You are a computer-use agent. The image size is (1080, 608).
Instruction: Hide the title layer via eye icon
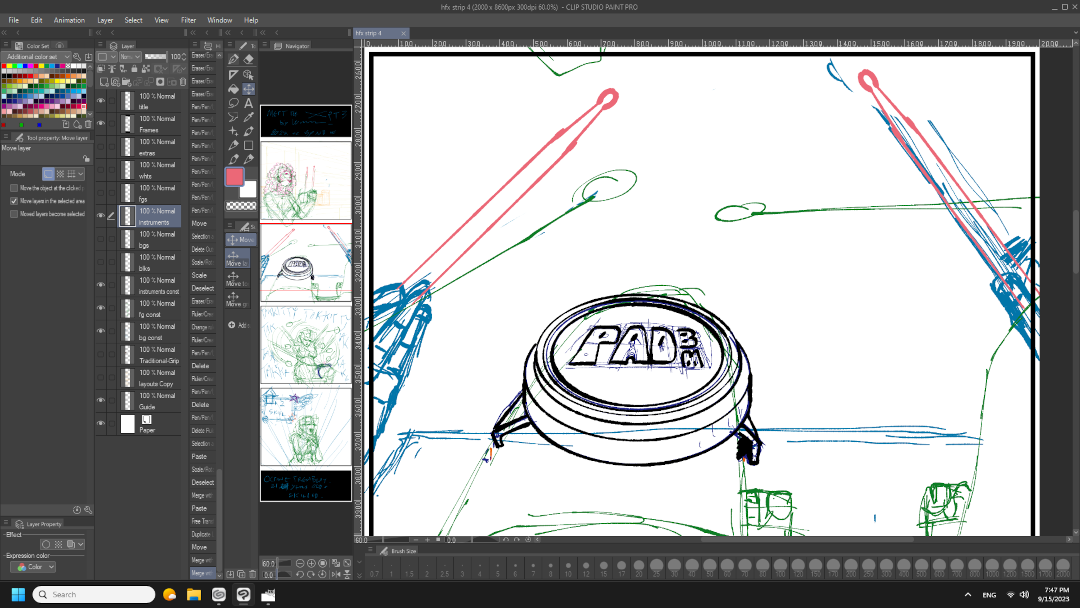coord(100,101)
